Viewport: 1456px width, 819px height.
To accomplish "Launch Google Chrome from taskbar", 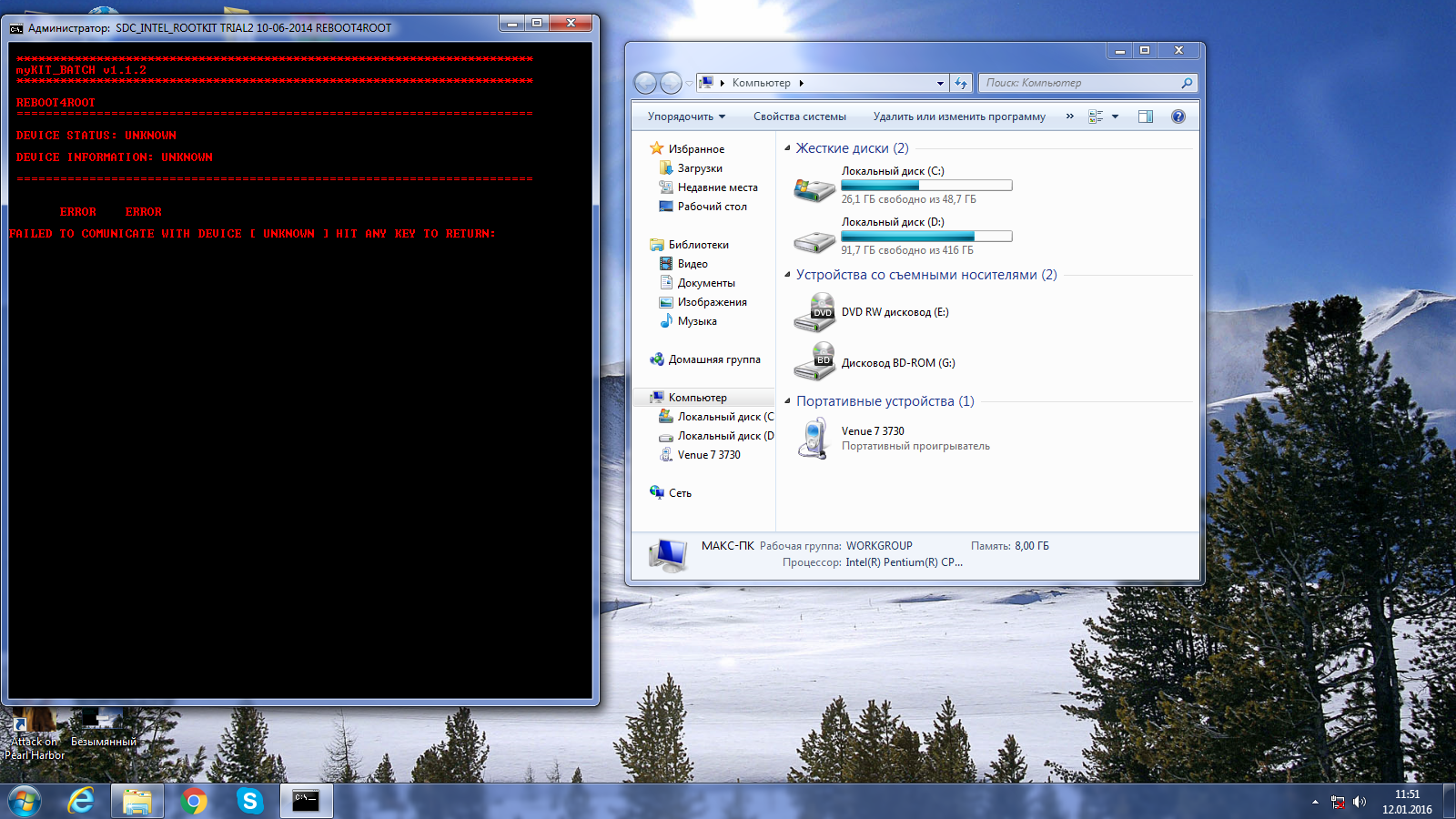I will pyautogui.click(x=194, y=801).
